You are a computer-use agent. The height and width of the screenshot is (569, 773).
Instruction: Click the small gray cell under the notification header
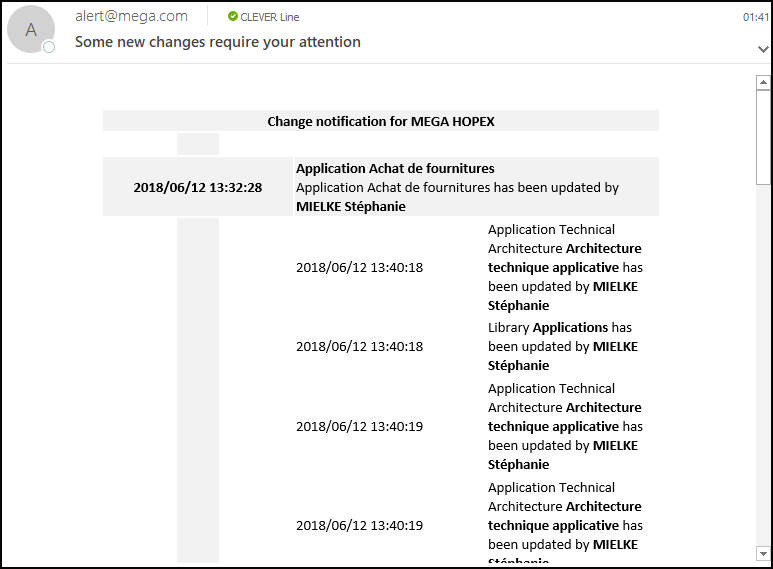click(197, 144)
